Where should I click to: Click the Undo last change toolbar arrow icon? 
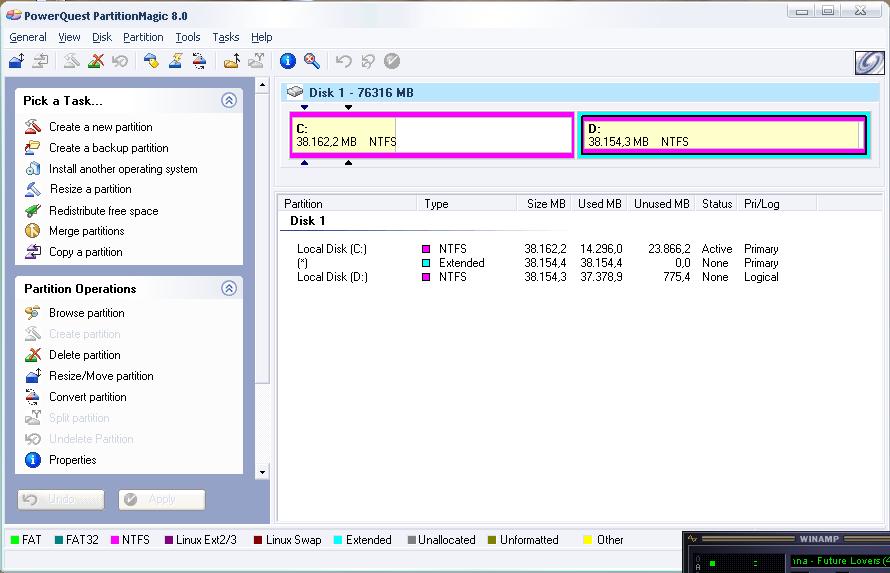(343, 61)
